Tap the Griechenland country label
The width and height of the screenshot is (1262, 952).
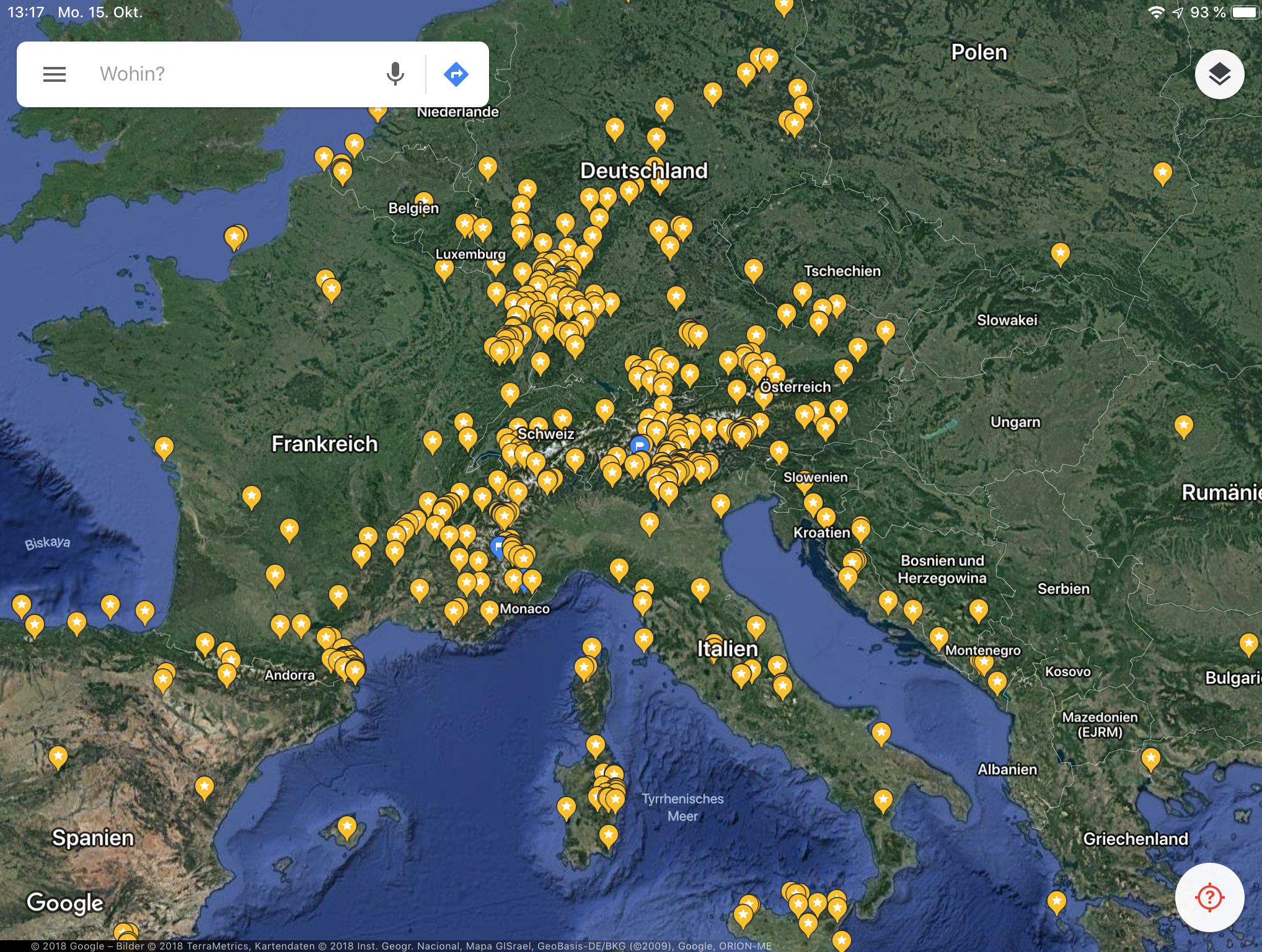[1135, 839]
